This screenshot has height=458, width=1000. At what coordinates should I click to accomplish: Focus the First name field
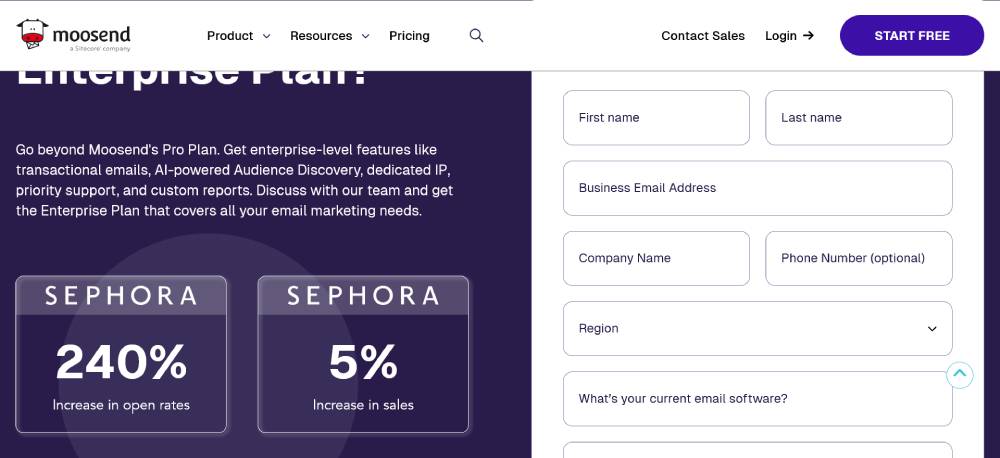[656, 118]
